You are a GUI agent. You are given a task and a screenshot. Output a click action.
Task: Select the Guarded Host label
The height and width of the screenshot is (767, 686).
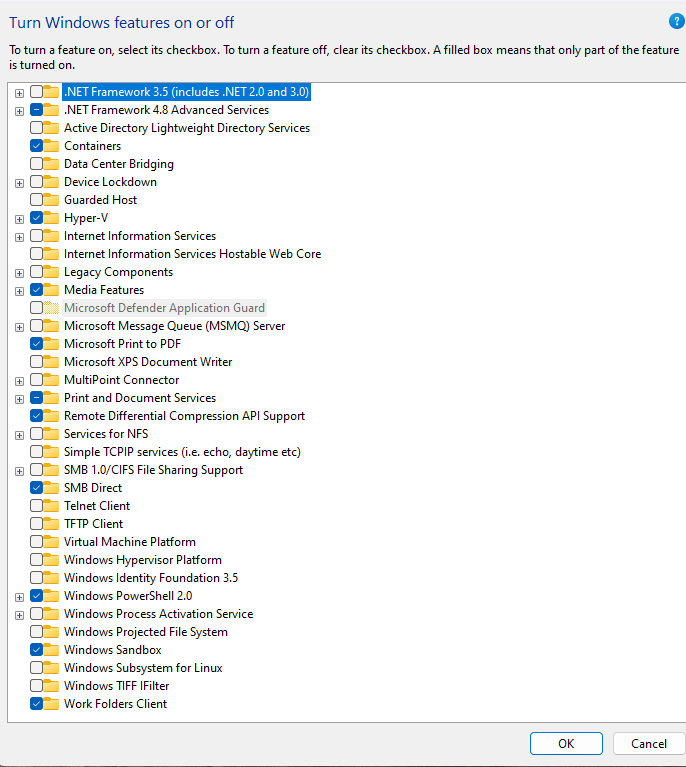[x=100, y=200]
